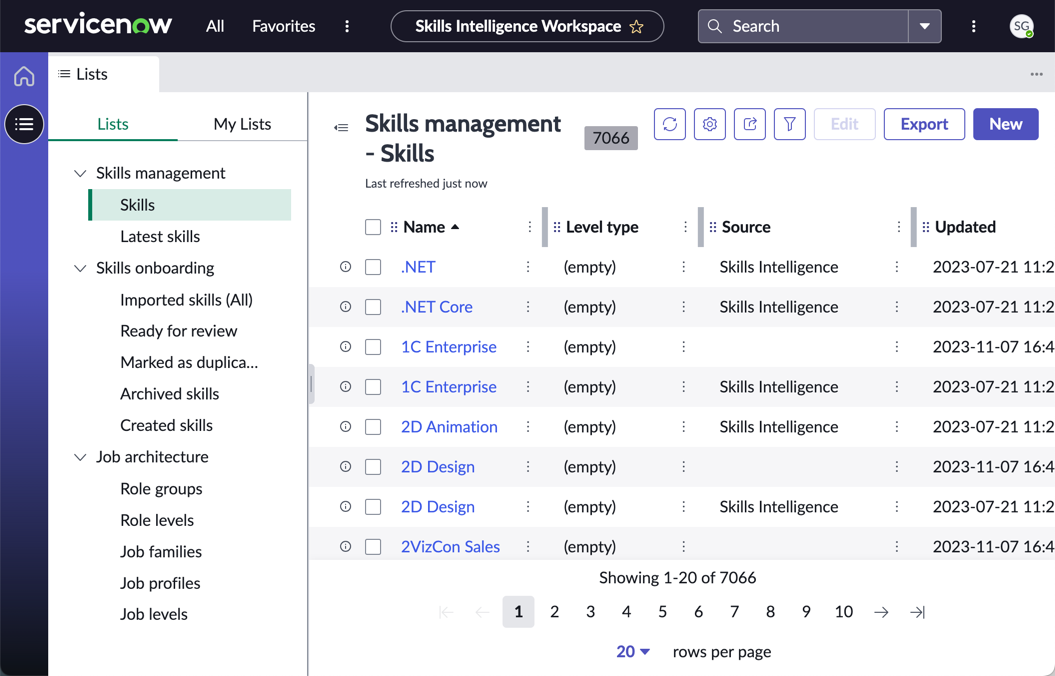Open the 2VizCon Sales skill link
The height and width of the screenshot is (676, 1055).
pyautogui.click(x=450, y=547)
